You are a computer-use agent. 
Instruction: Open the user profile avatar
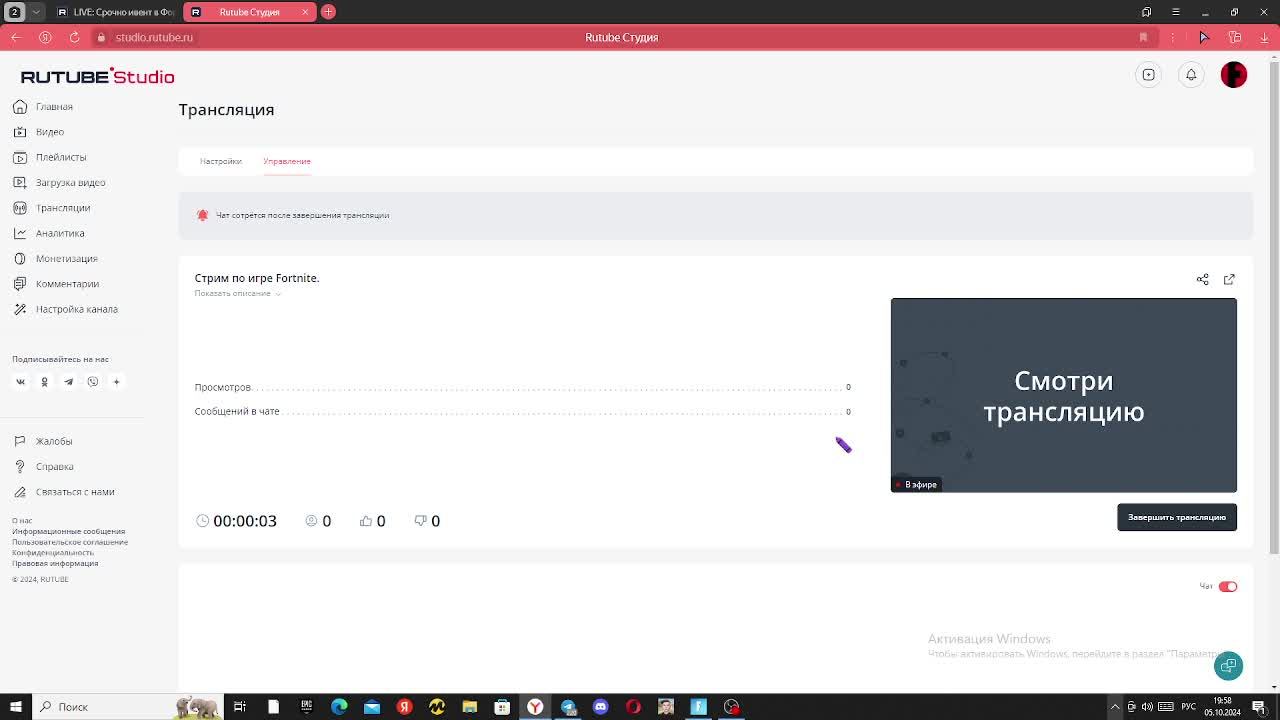click(1234, 75)
